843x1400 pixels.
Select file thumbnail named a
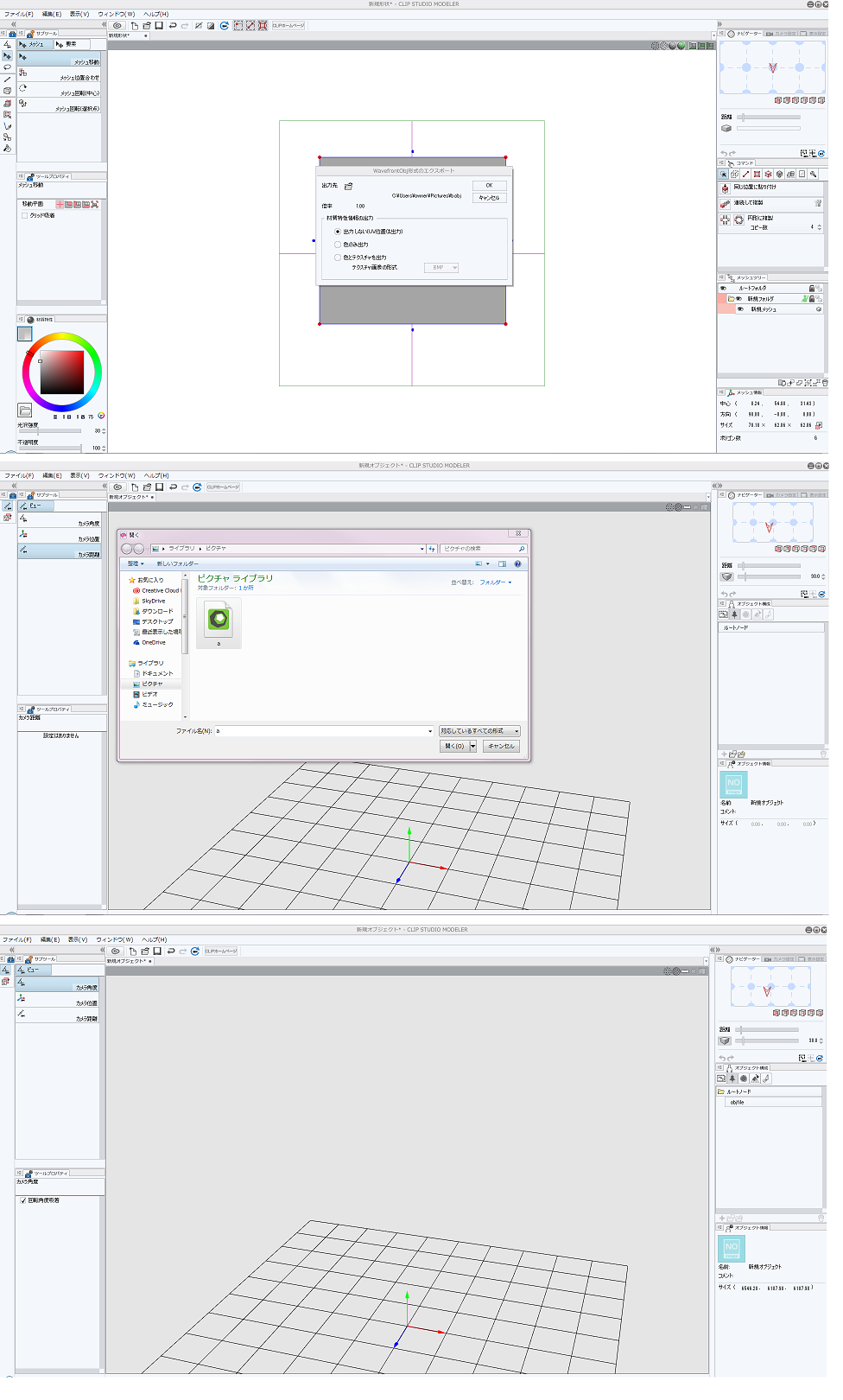point(219,623)
